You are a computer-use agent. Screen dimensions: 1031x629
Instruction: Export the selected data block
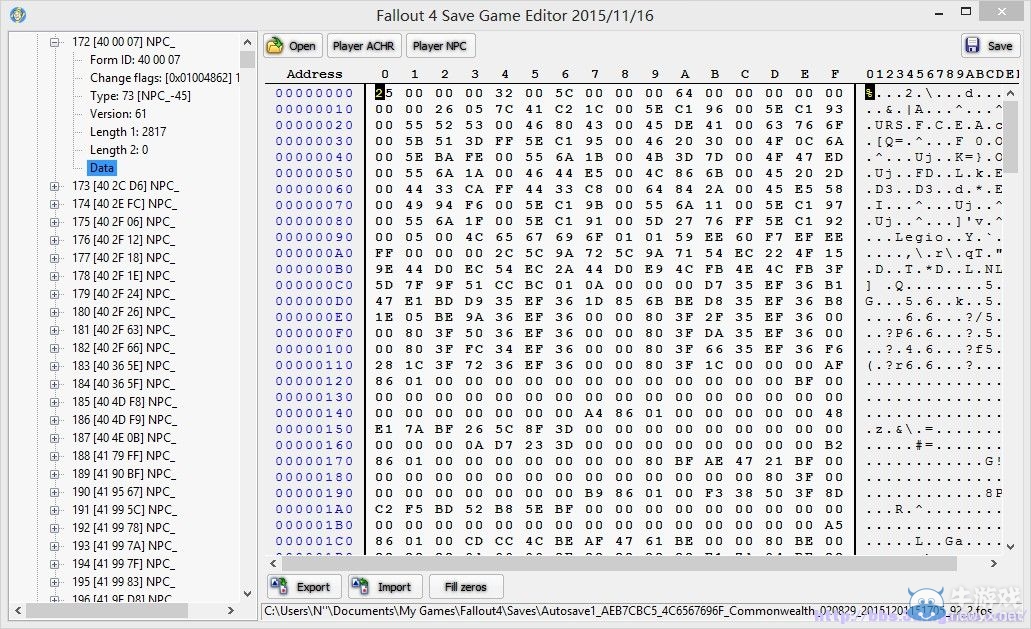tap(304, 587)
